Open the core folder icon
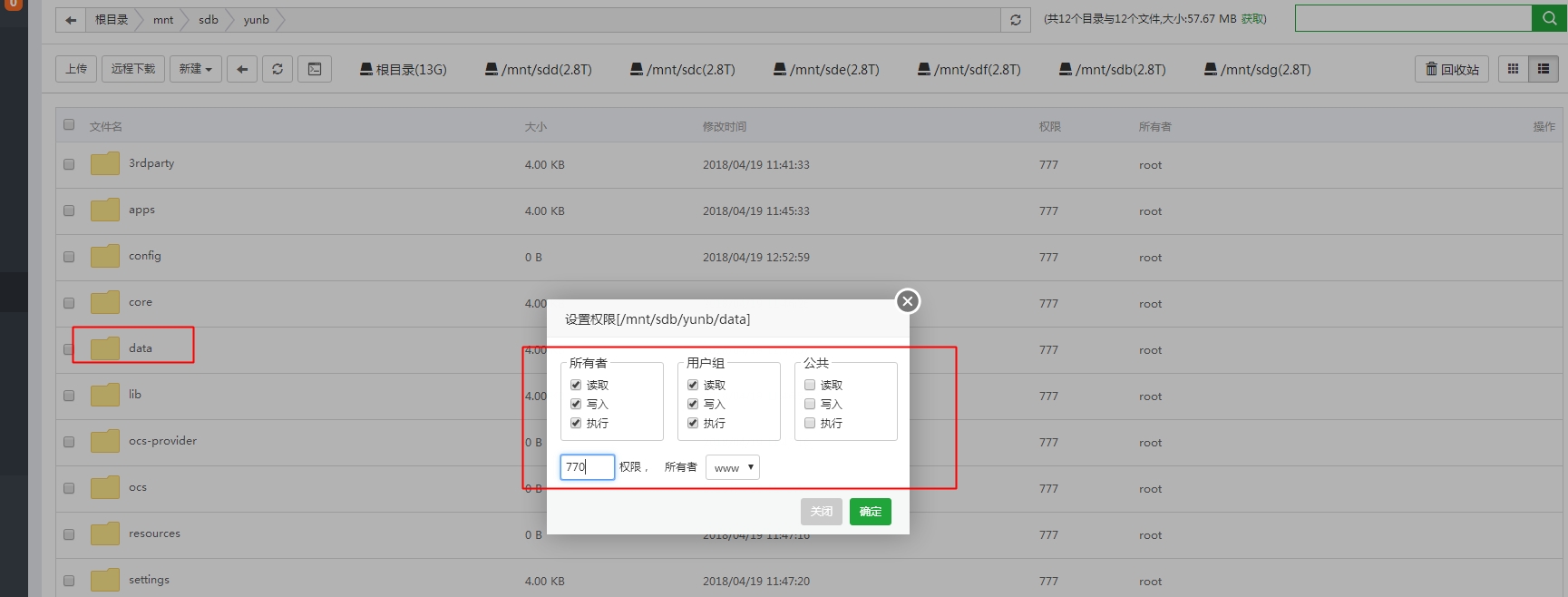The height and width of the screenshot is (597, 1568). coord(105,303)
